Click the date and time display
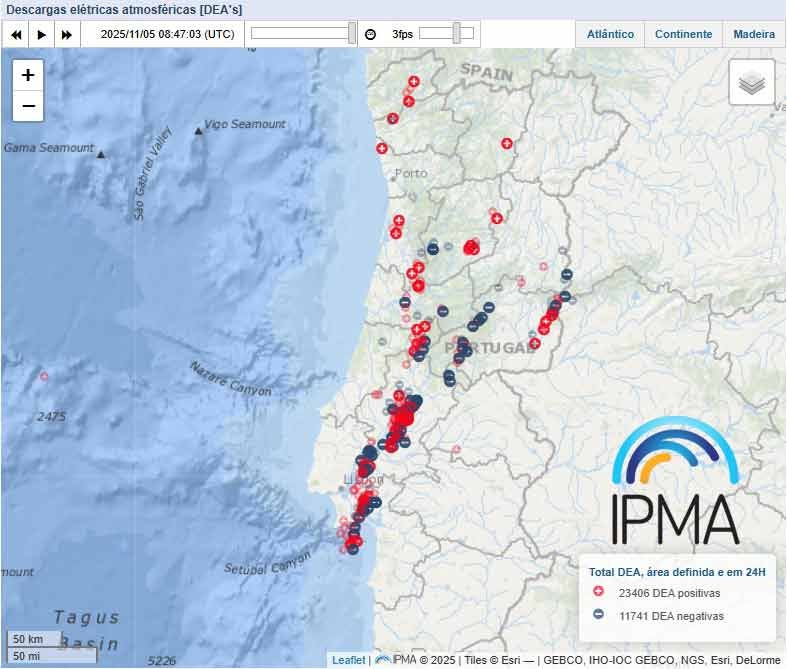 pyautogui.click(x=168, y=34)
